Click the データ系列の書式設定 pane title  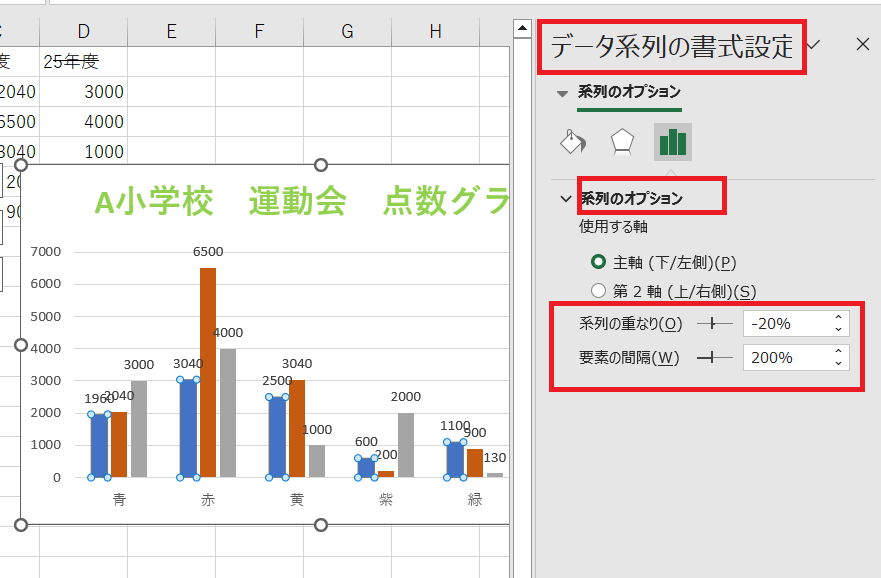pos(671,46)
